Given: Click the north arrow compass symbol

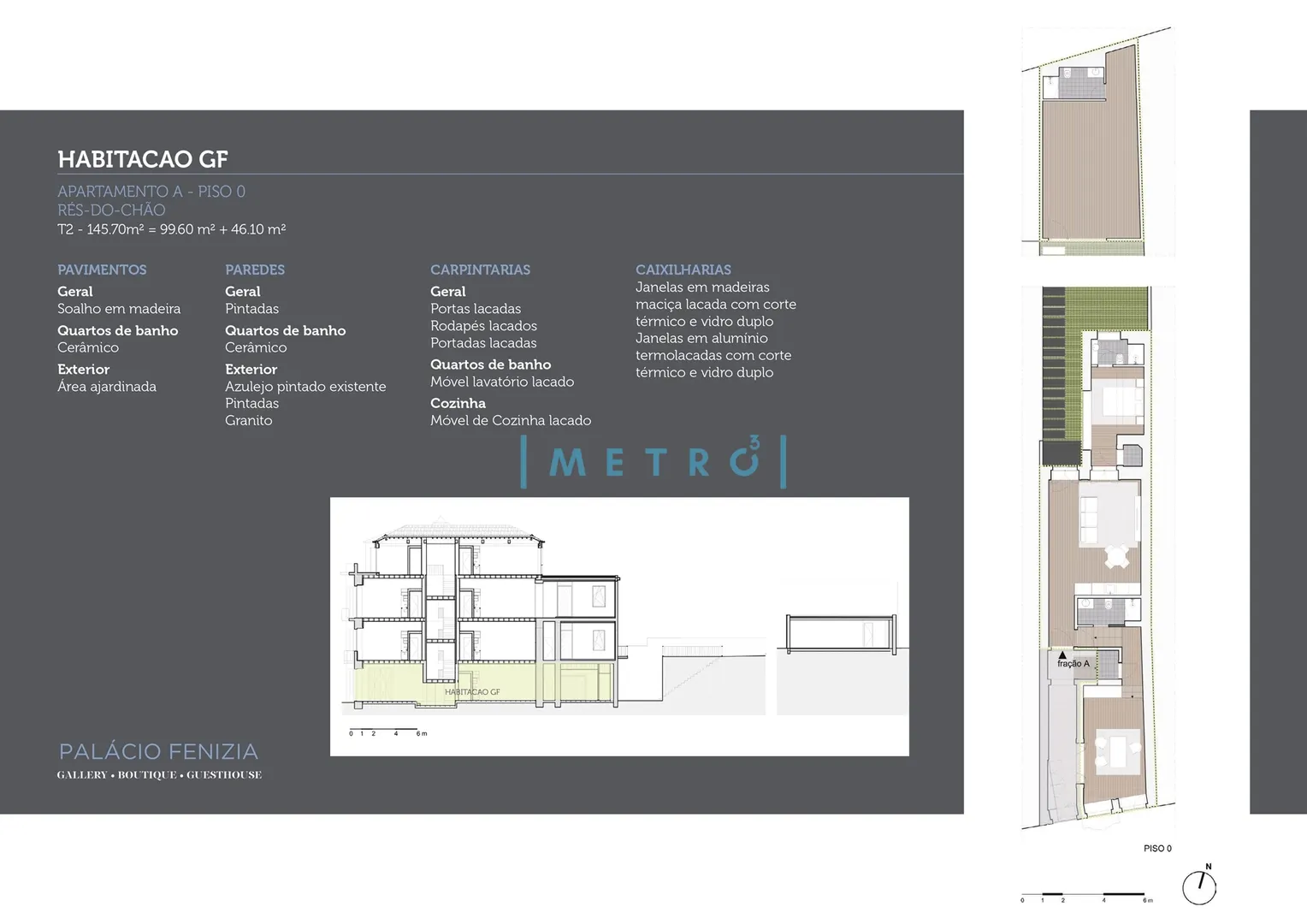Looking at the screenshot, I should (1199, 886).
